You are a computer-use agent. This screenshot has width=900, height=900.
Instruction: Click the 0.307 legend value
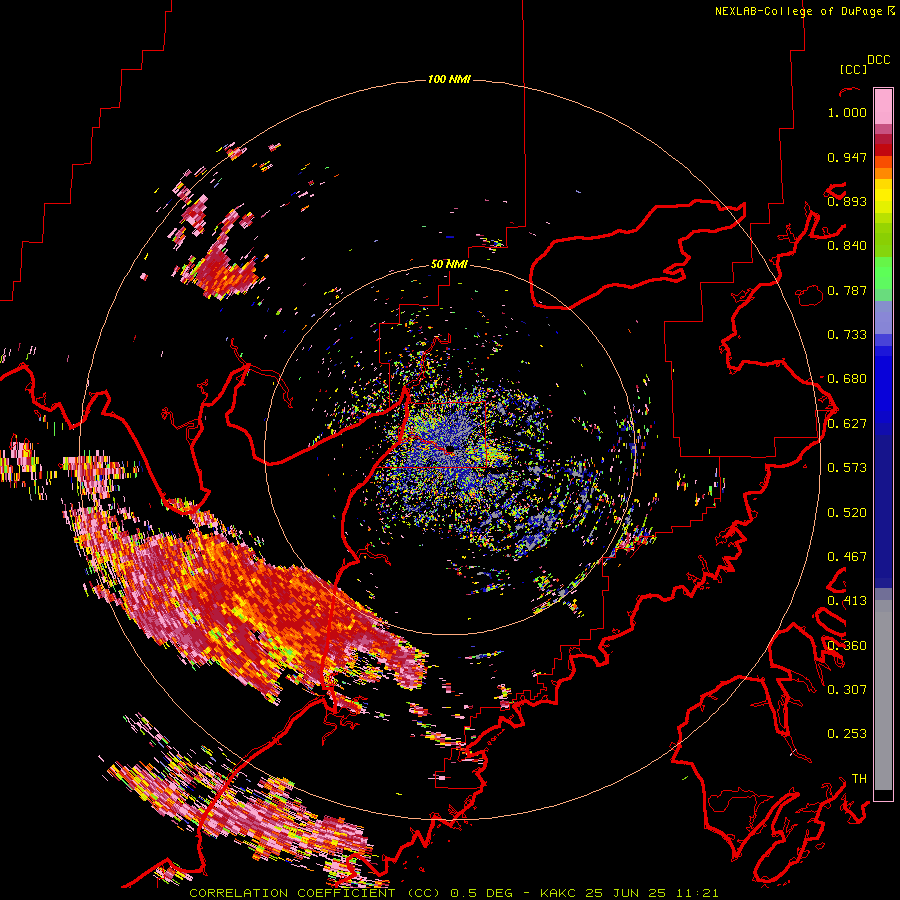tap(847, 689)
